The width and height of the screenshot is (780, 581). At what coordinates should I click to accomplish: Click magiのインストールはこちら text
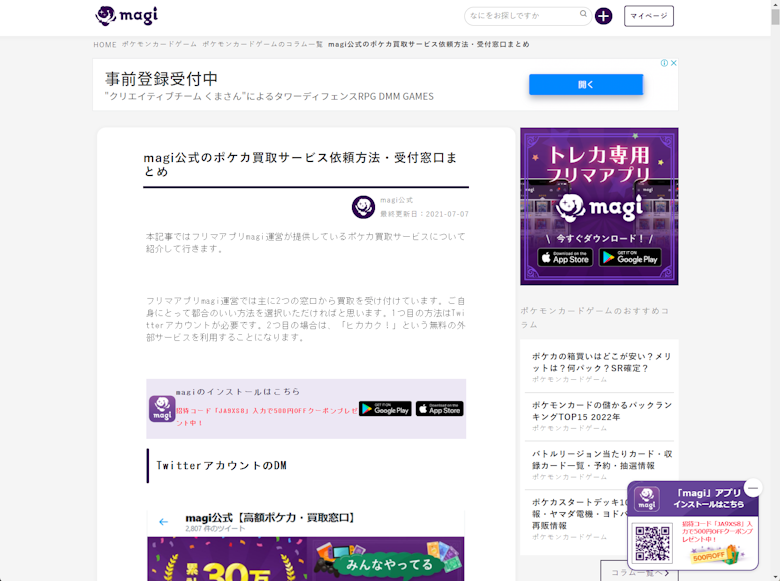point(238,391)
